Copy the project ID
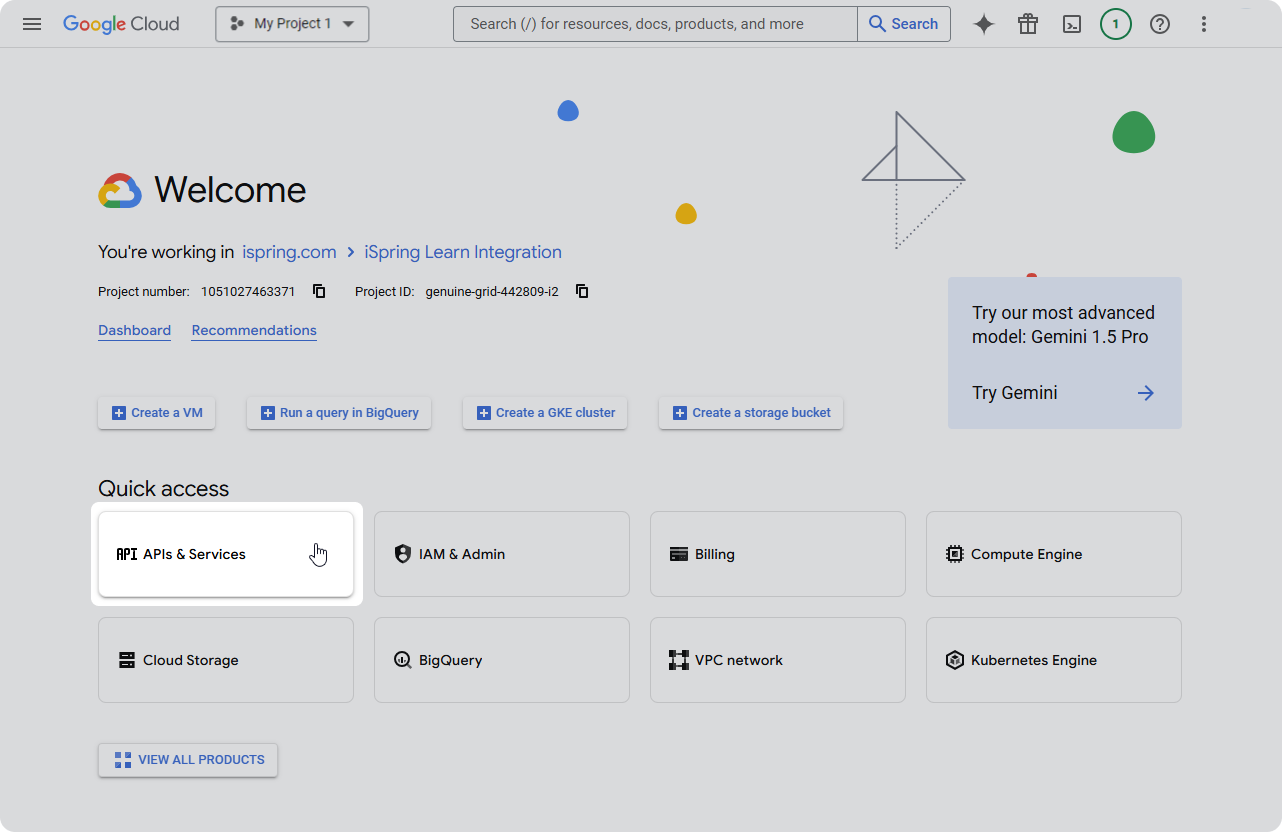Screen dimensions: 1282x832 582,291
